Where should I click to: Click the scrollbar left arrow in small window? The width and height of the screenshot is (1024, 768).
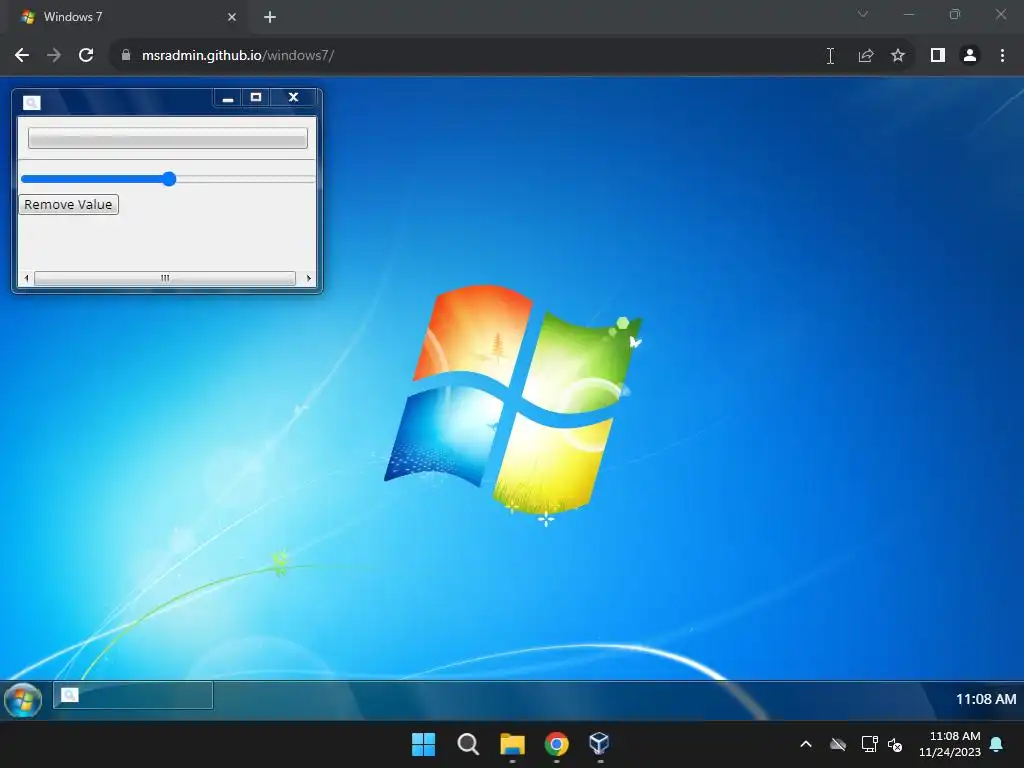pyautogui.click(x=26, y=278)
